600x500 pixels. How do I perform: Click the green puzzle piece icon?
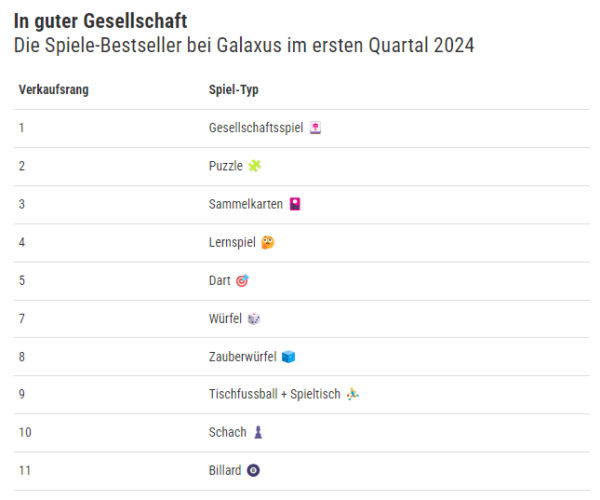point(254,166)
